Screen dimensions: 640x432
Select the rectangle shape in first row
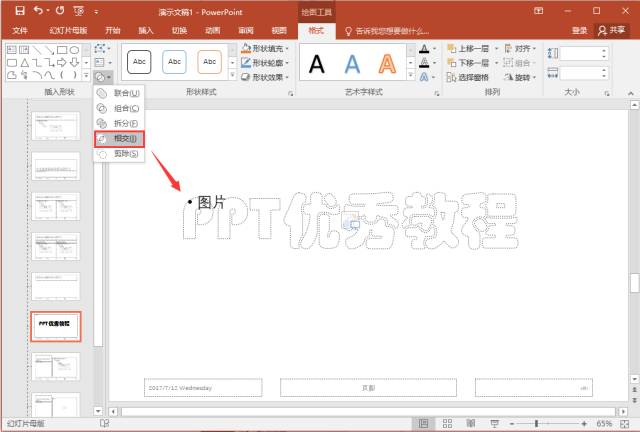(62, 50)
